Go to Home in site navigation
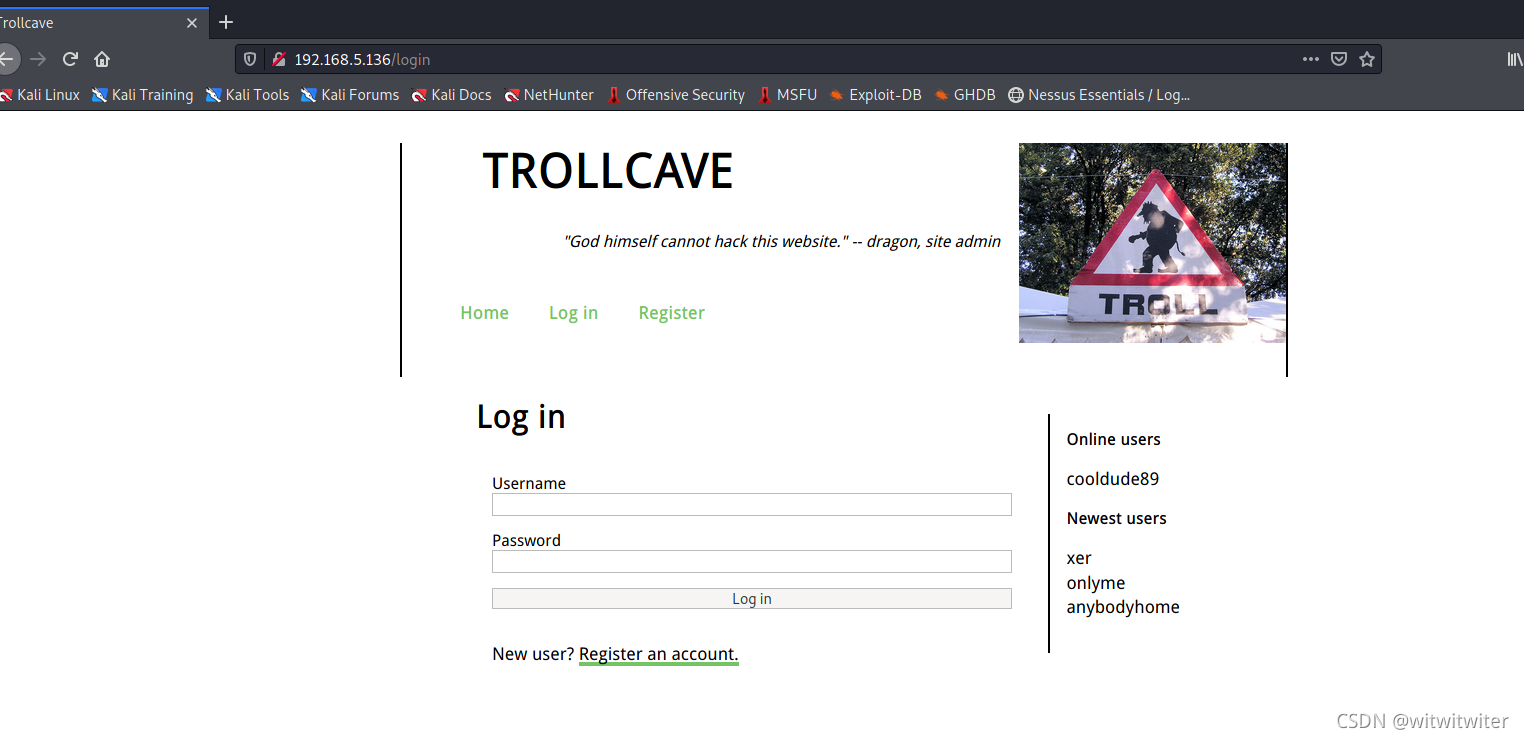 484,313
